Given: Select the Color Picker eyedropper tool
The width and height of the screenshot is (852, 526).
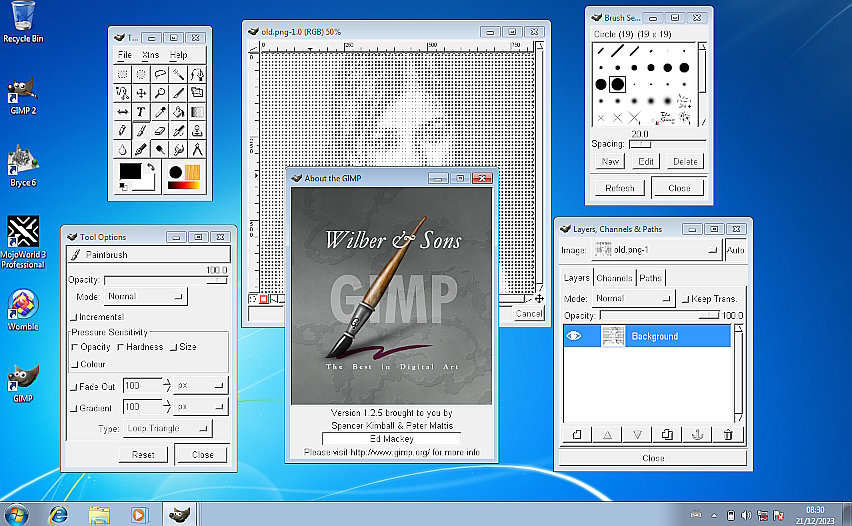Looking at the screenshot, I should point(160,112).
